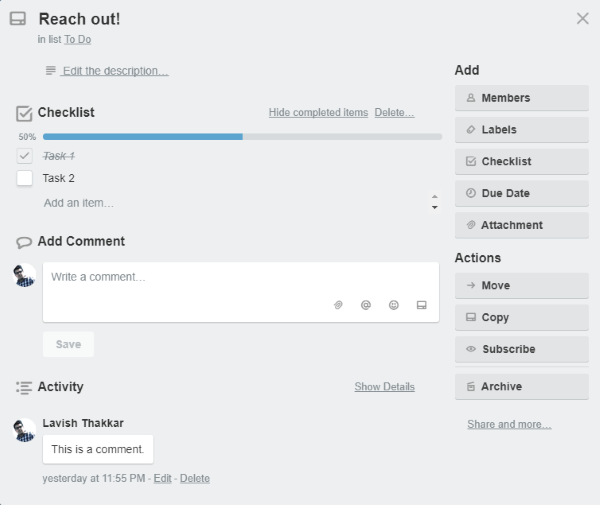Hide completed checklist items

[x=318, y=113]
